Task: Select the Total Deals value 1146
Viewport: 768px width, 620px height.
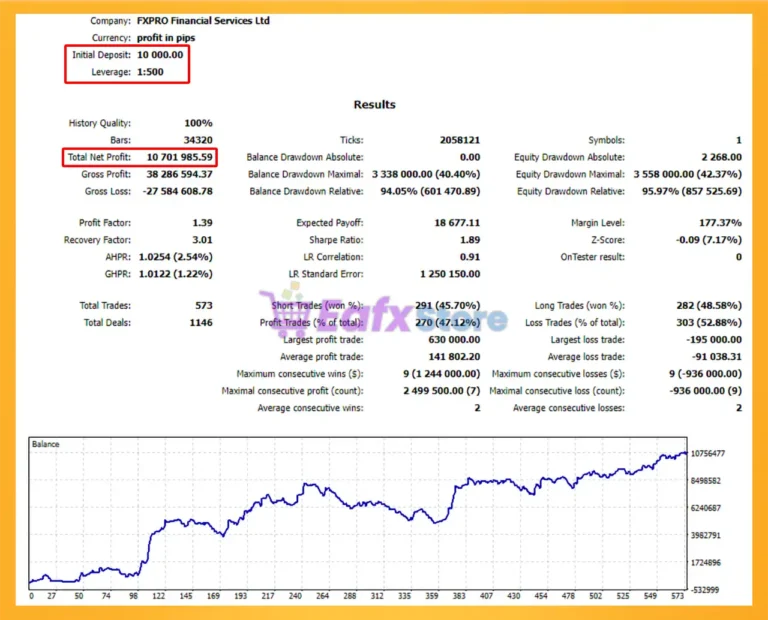Action: [x=201, y=323]
